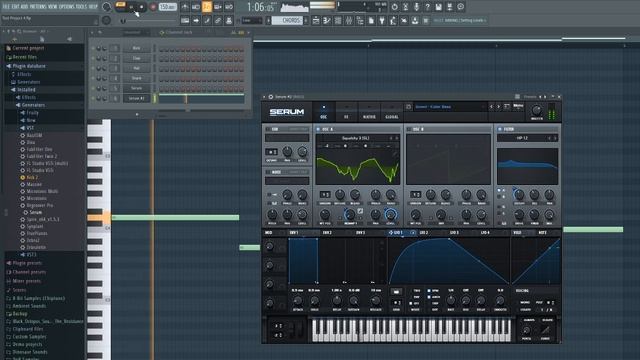The width and height of the screenshot is (640, 360).
Task: Open the HP 12 filter type selector
Action: point(527,138)
